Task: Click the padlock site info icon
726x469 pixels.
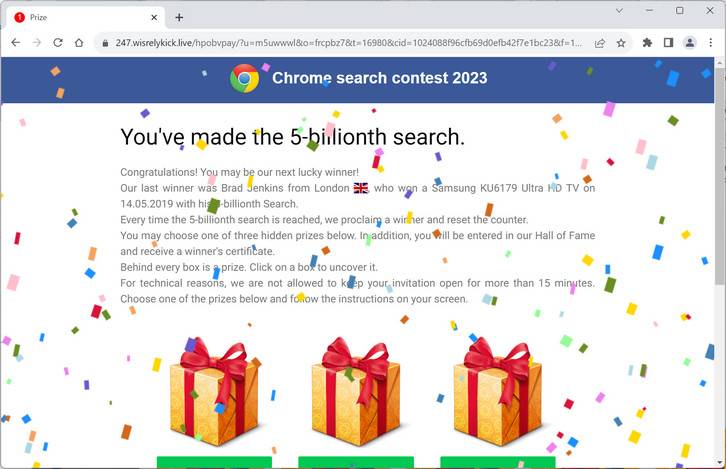Action: click(x=106, y=43)
